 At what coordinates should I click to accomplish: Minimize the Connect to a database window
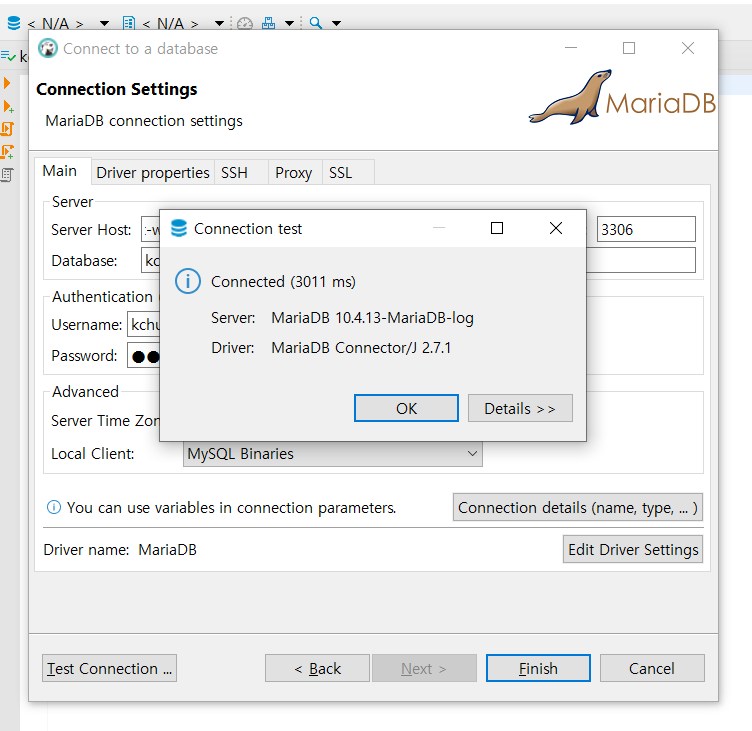571,48
